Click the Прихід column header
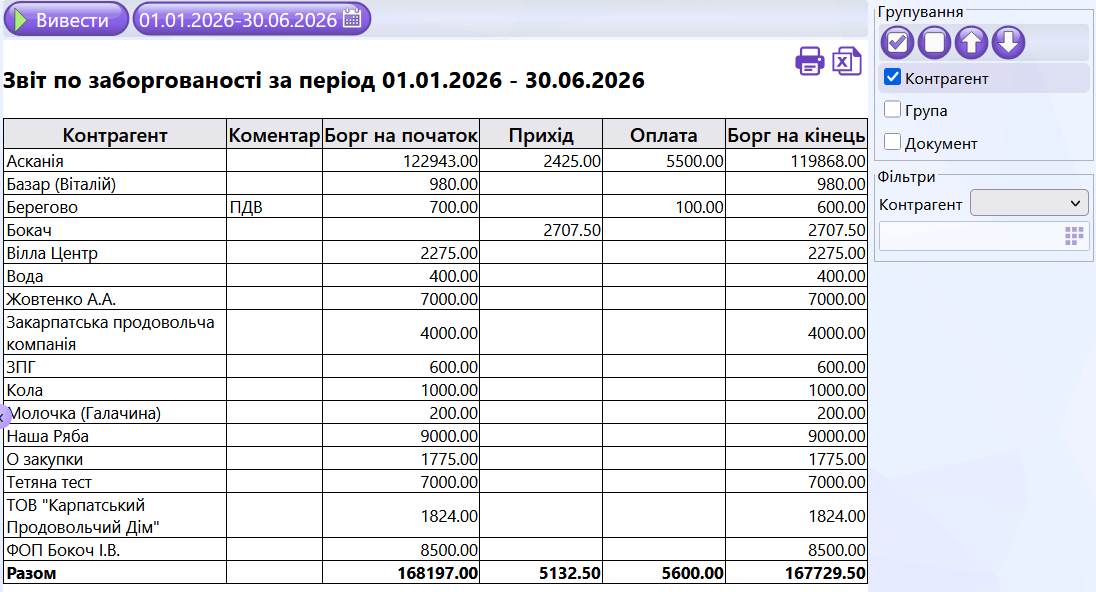The image size is (1096, 592). coord(541,134)
